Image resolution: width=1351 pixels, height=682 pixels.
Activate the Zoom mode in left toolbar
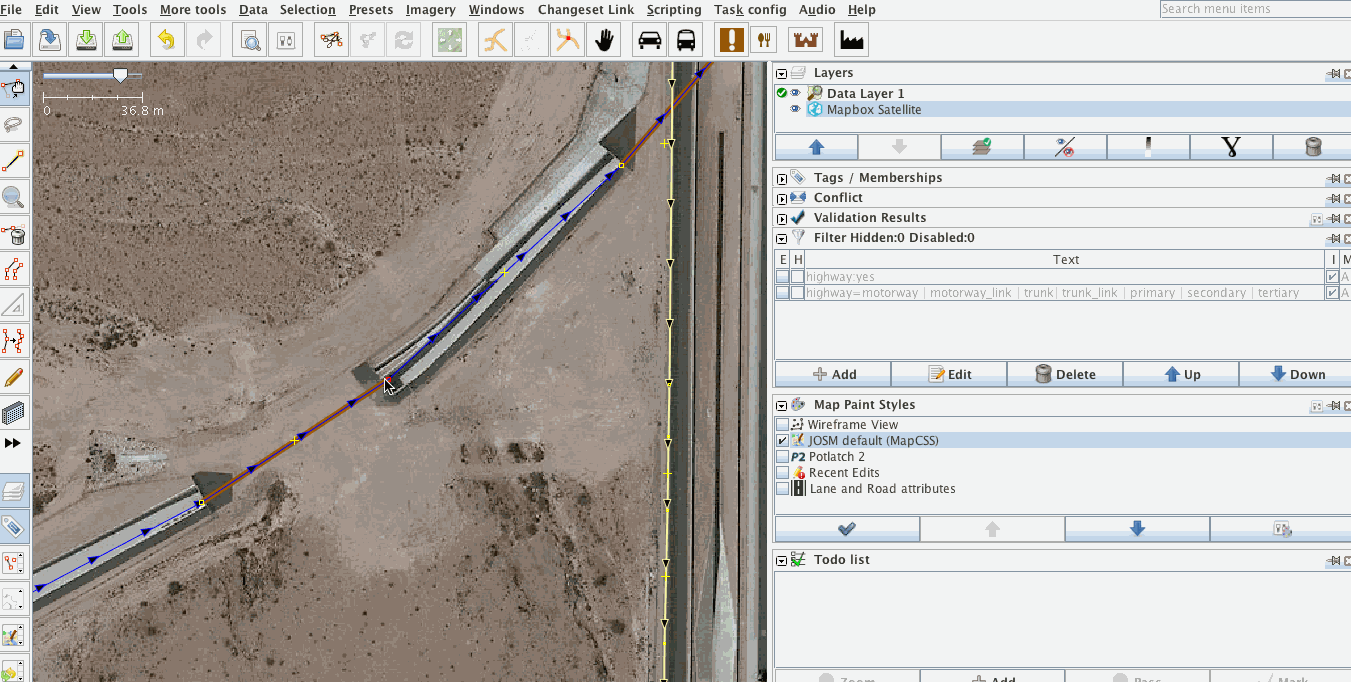click(x=14, y=197)
